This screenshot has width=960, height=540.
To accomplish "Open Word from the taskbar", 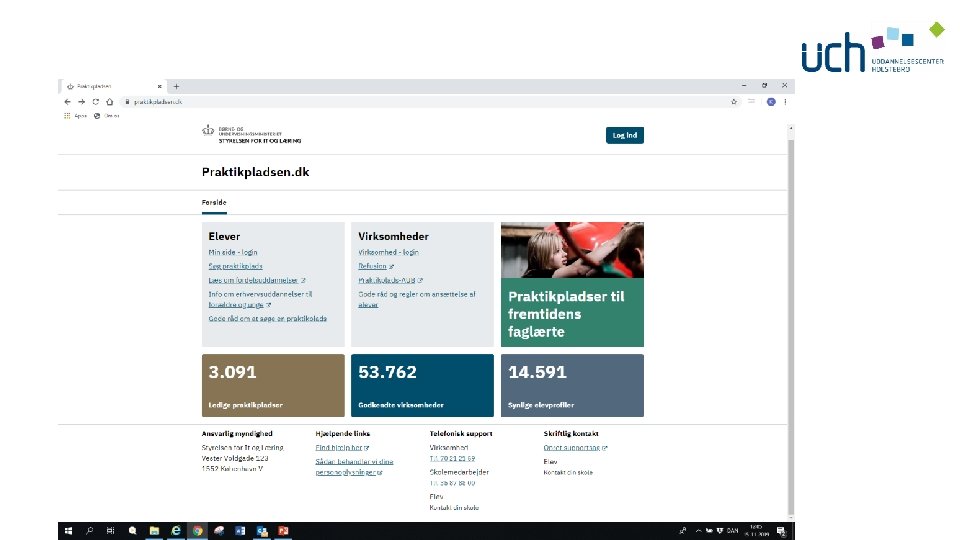I will point(240,531).
